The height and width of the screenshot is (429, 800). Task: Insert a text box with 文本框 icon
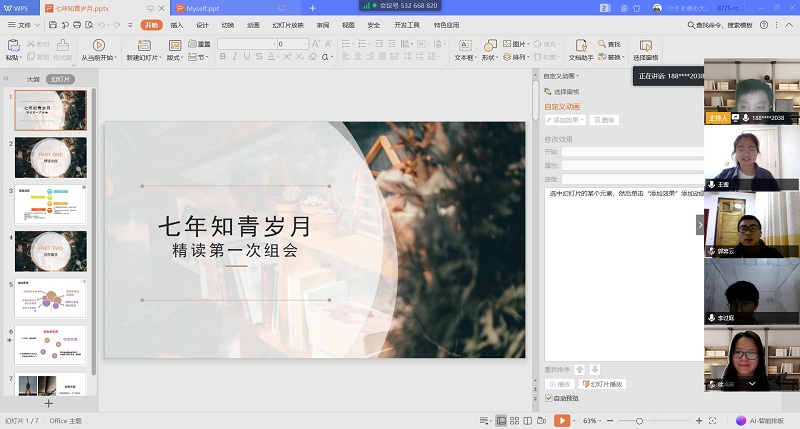coord(464,45)
